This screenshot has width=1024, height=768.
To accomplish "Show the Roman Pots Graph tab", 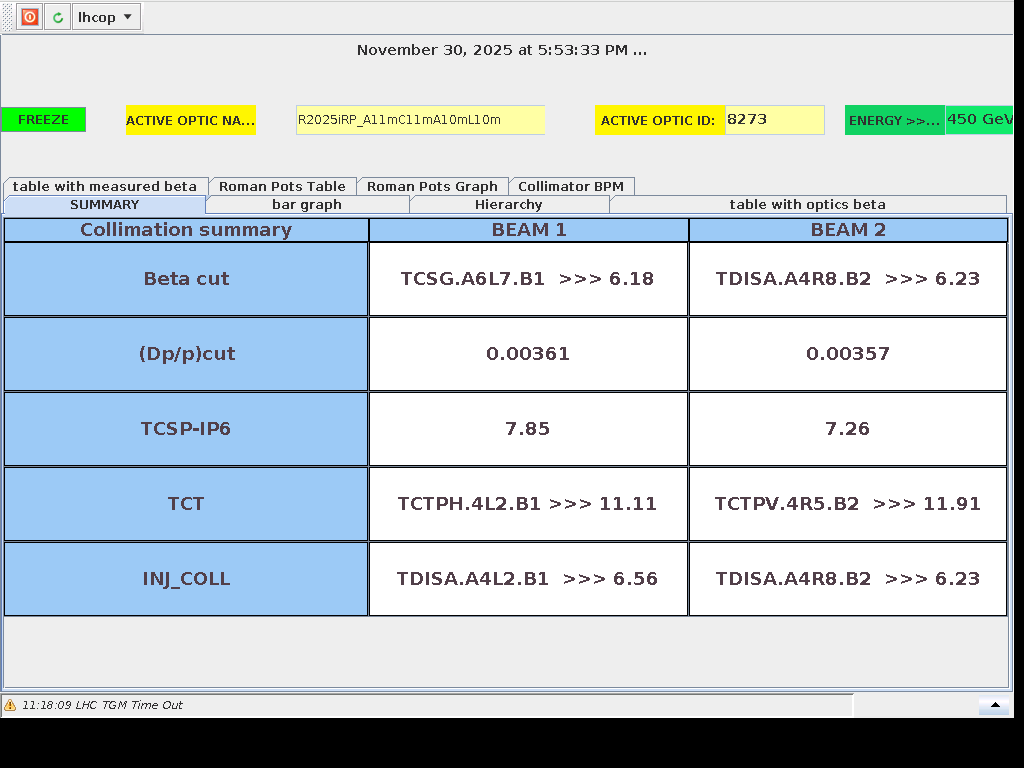I will 432,186.
